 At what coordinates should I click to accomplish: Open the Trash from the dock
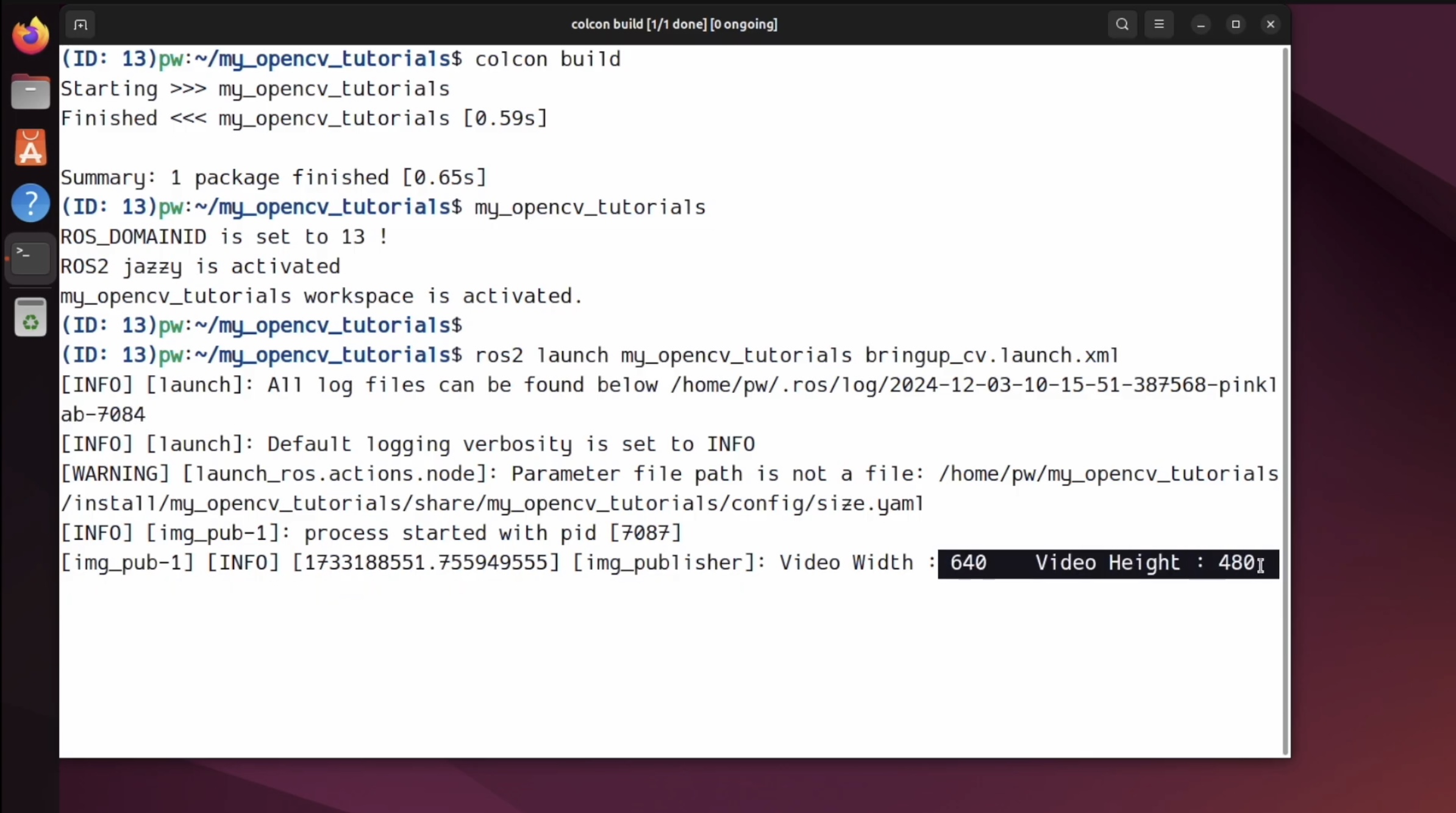tap(30, 318)
